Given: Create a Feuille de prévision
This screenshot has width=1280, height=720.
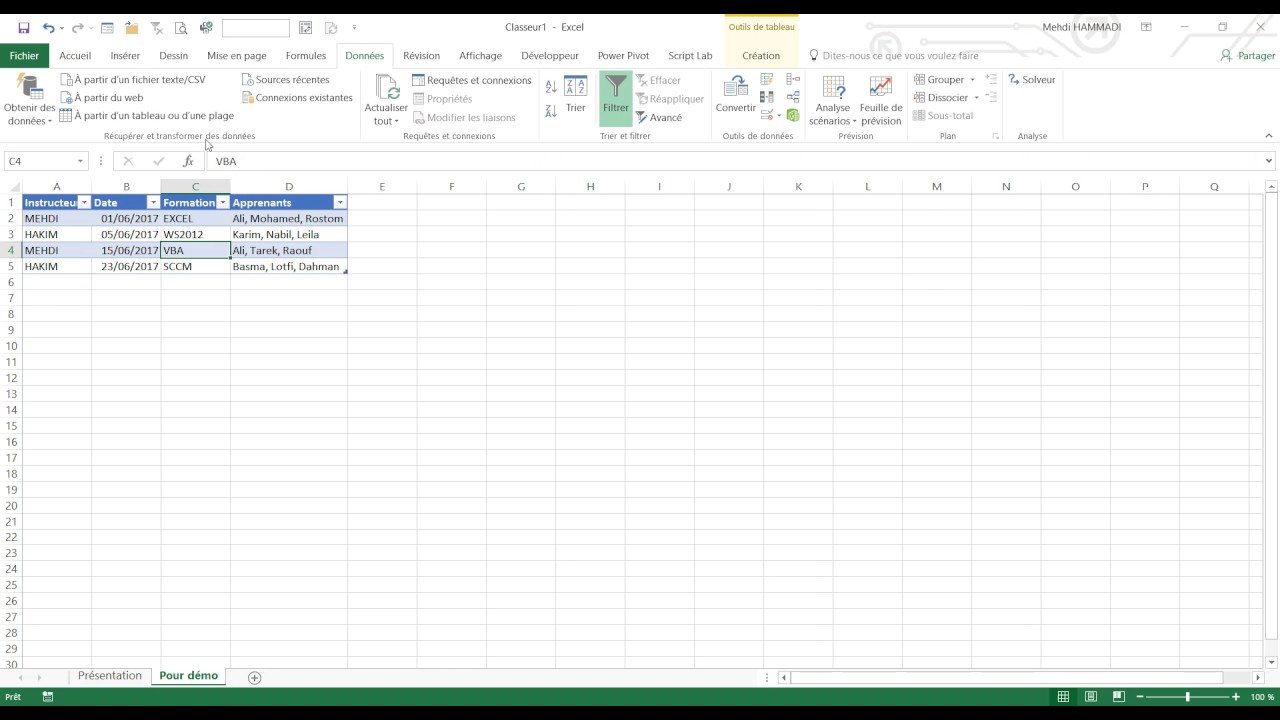Looking at the screenshot, I should click(881, 101).
